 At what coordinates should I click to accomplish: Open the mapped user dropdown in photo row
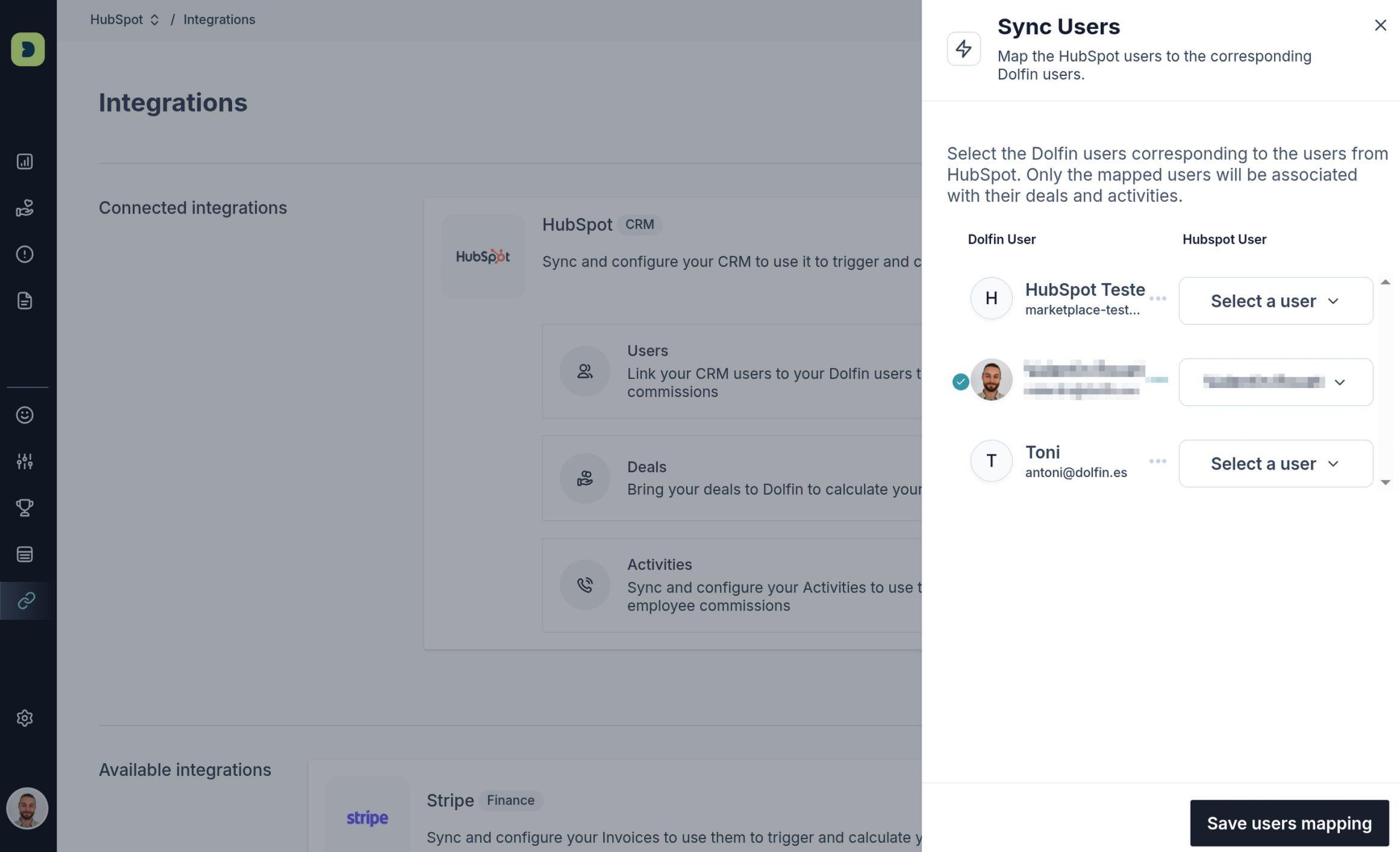coord(1276,382)
